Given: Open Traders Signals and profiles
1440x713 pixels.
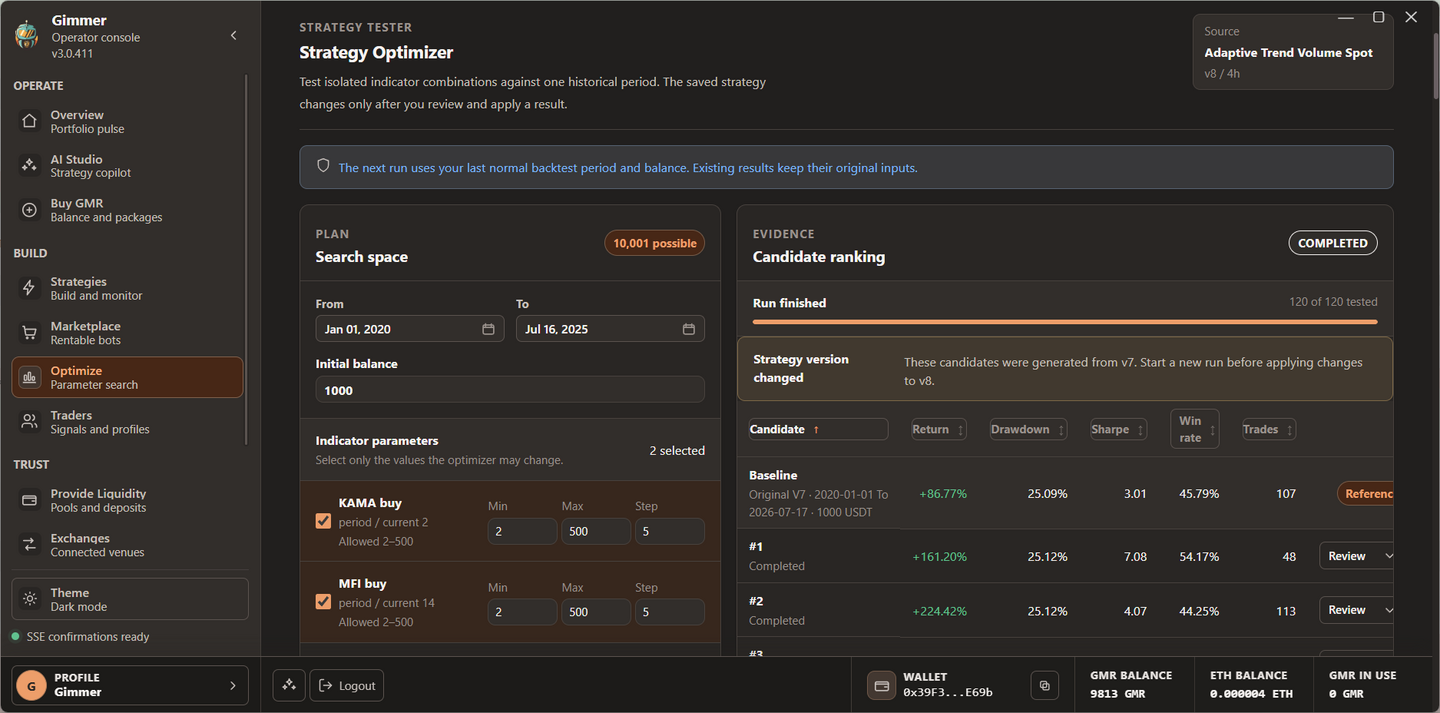Looking at the screenshot, I should click(127, 421).
